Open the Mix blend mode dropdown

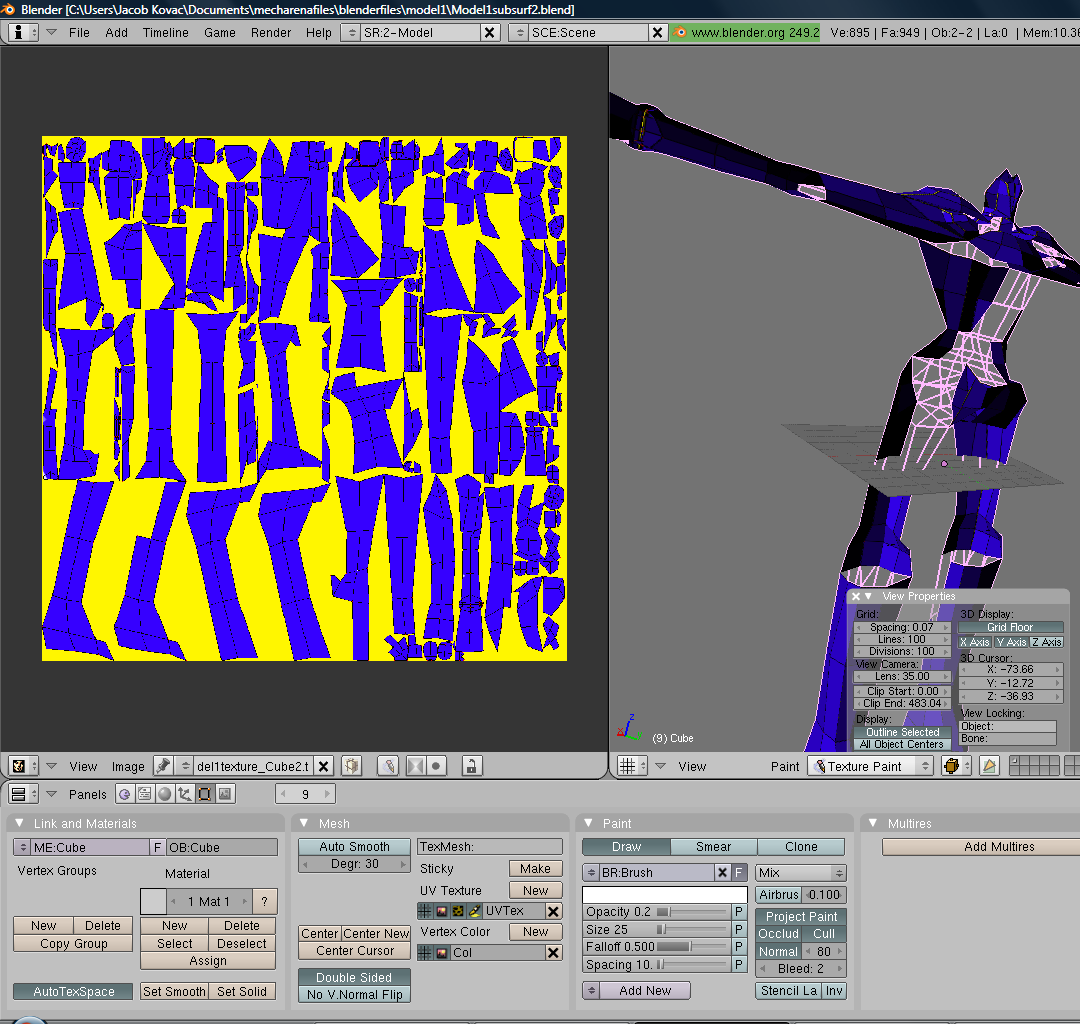pyautogui.click(x=800, y=873)
